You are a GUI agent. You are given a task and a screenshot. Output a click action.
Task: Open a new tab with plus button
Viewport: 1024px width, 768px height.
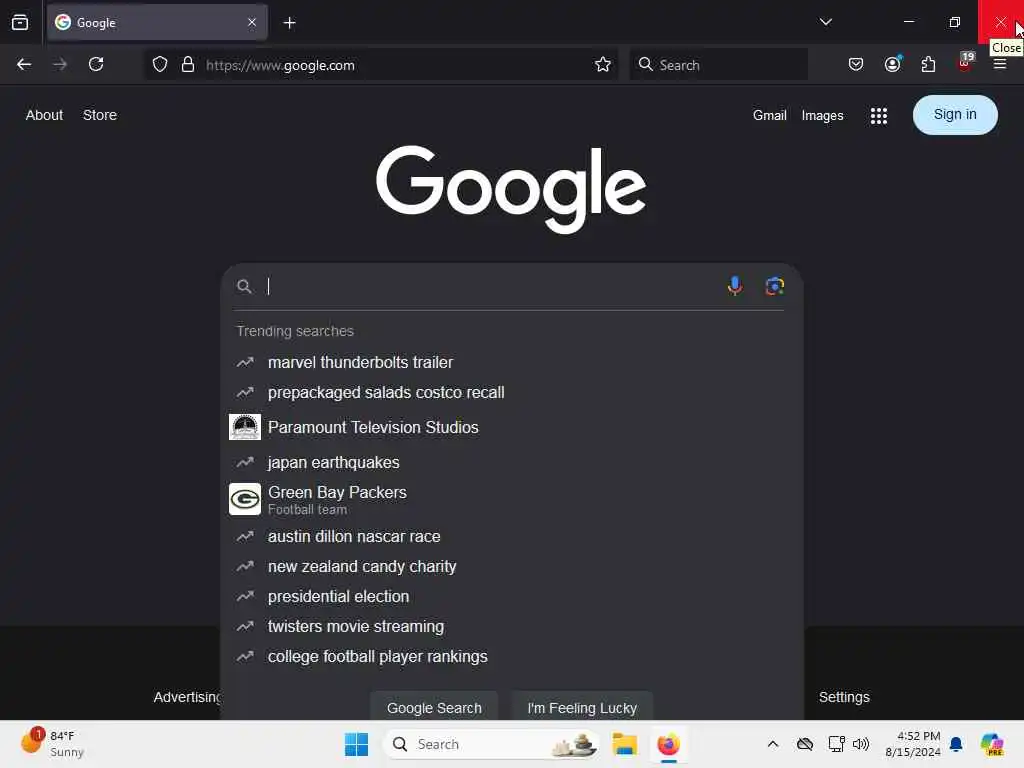[289, 23]
